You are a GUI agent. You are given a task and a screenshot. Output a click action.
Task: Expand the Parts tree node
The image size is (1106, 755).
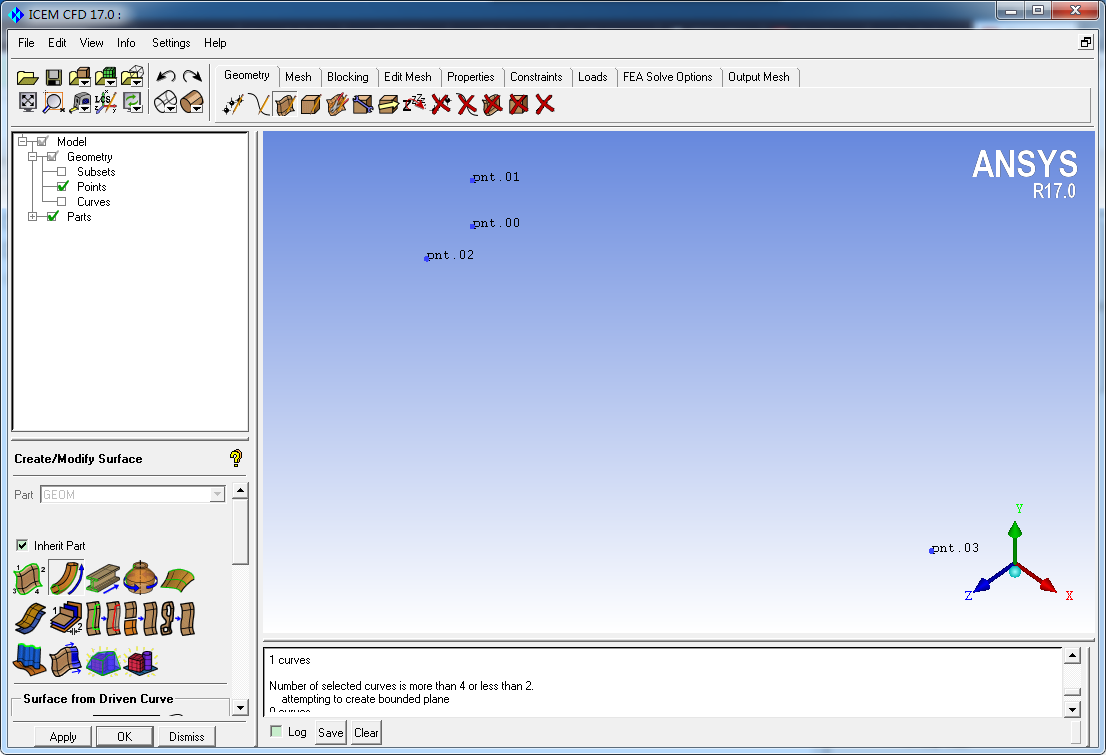point(32,217)
